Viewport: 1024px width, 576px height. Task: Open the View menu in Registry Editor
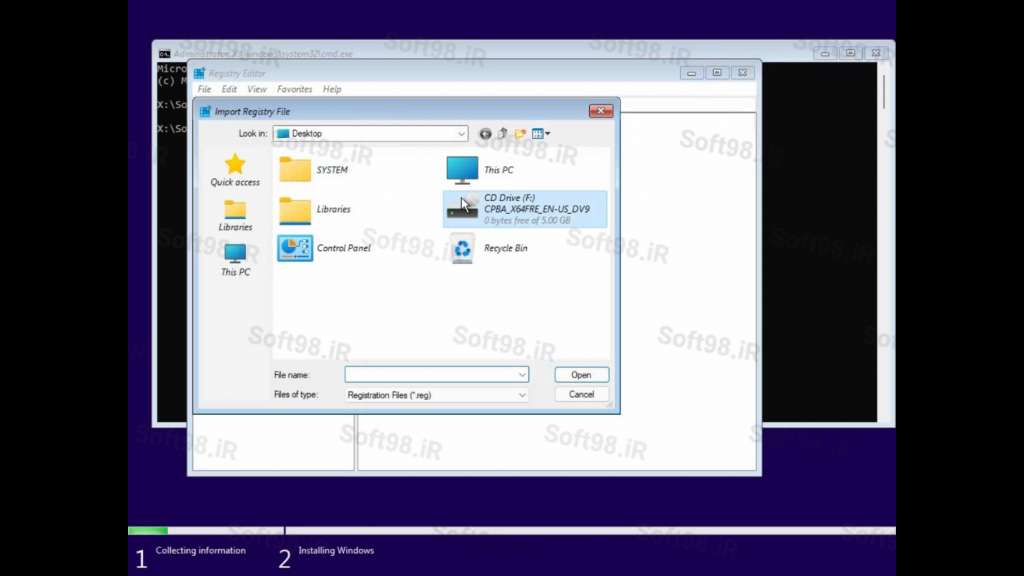257,89
